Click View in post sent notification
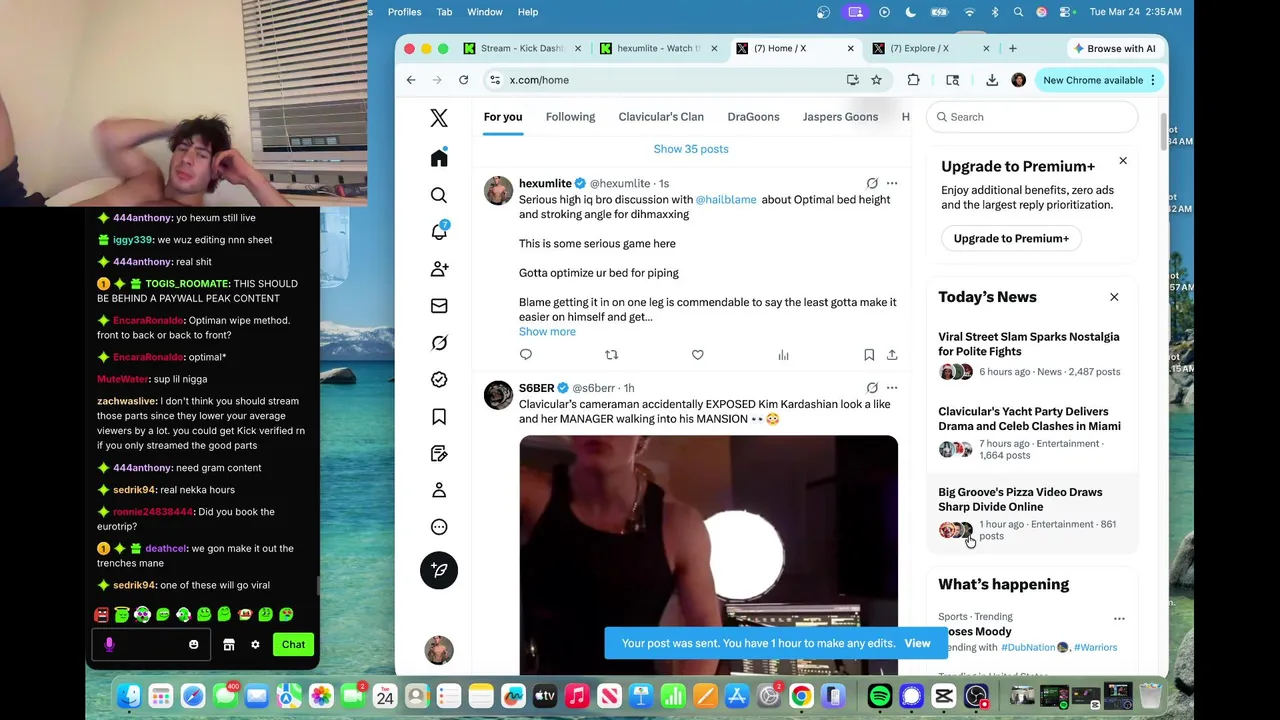 point(917,643)
